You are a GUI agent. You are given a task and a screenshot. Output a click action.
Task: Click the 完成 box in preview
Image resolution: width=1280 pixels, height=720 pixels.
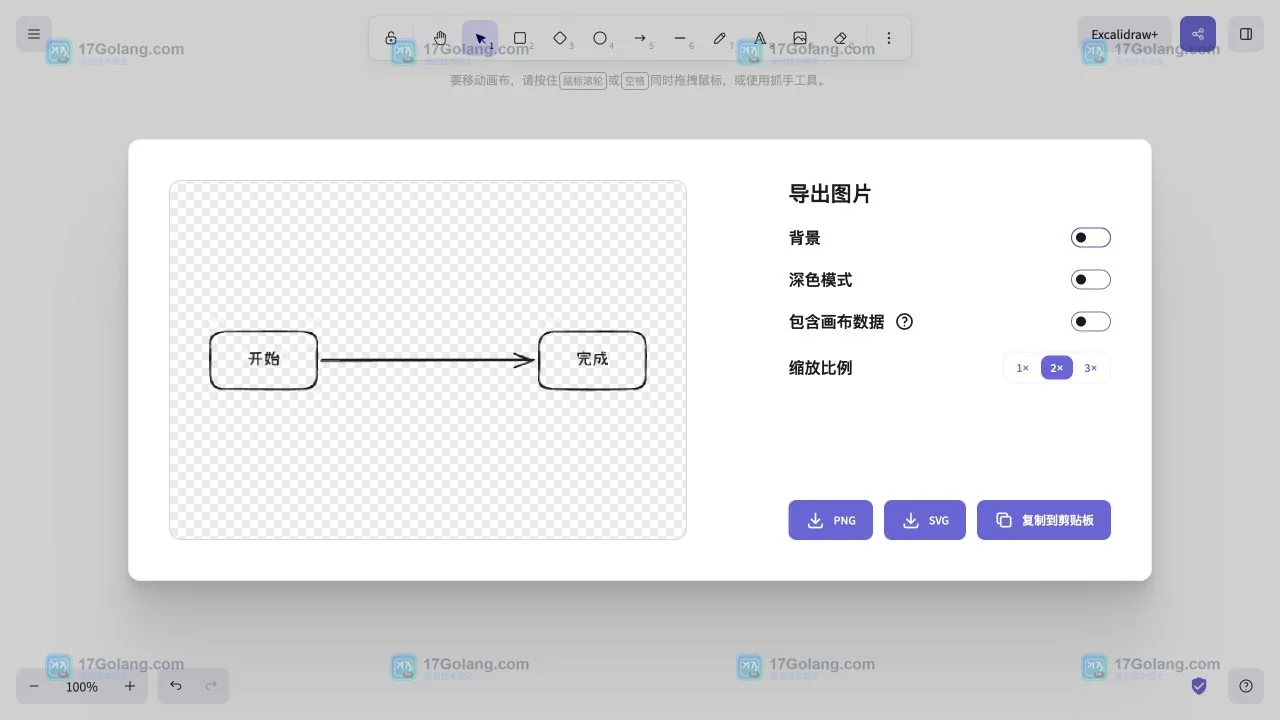click(592, 360)
